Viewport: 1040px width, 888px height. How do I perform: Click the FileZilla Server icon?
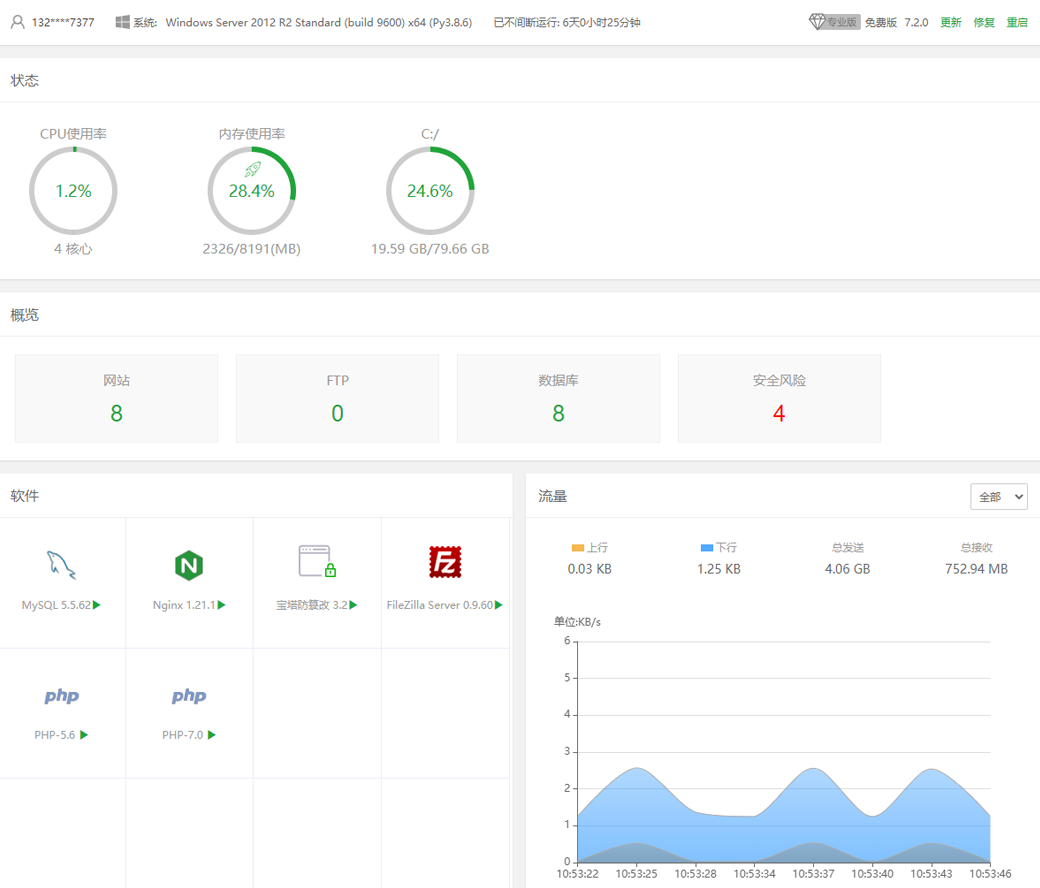click(x=445, y=563)
